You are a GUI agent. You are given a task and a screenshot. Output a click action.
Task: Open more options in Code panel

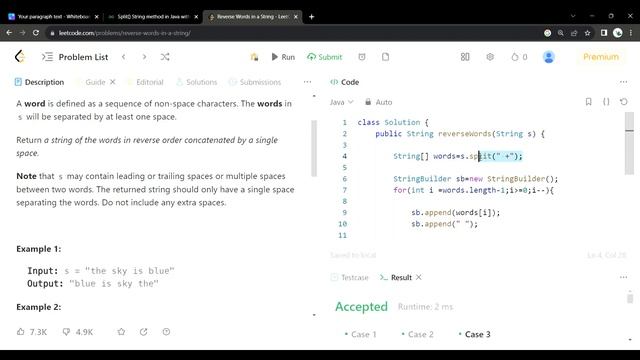623,82
